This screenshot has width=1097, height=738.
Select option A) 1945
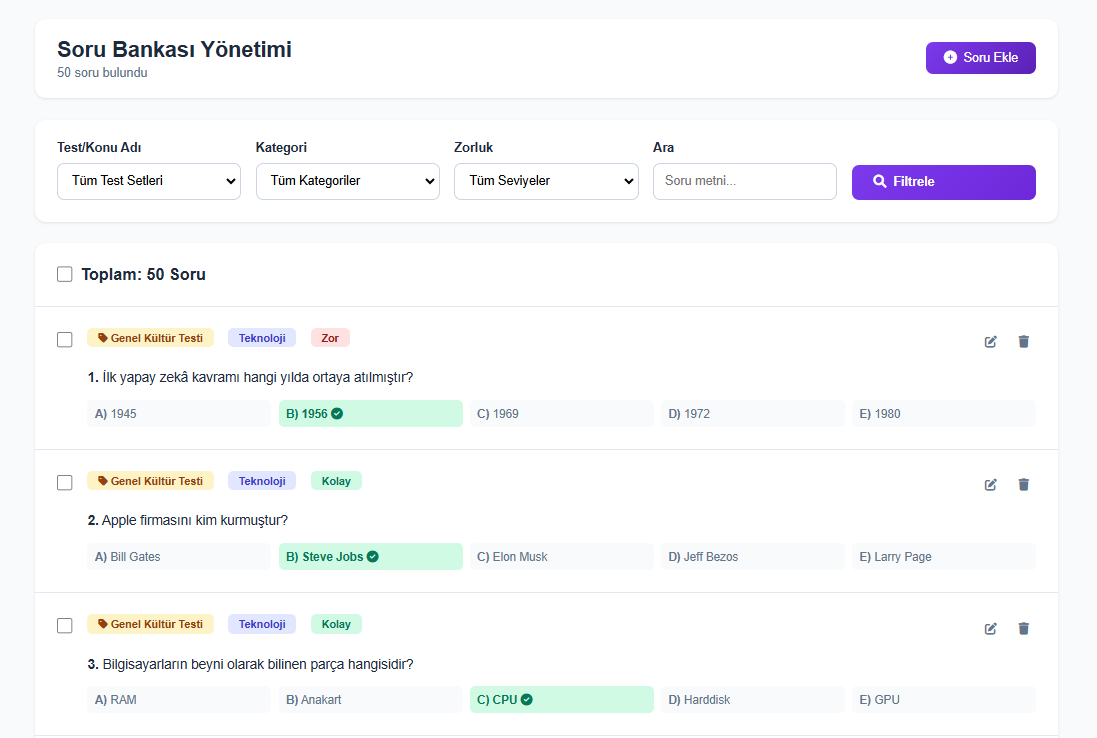click(x=179, y=413)
